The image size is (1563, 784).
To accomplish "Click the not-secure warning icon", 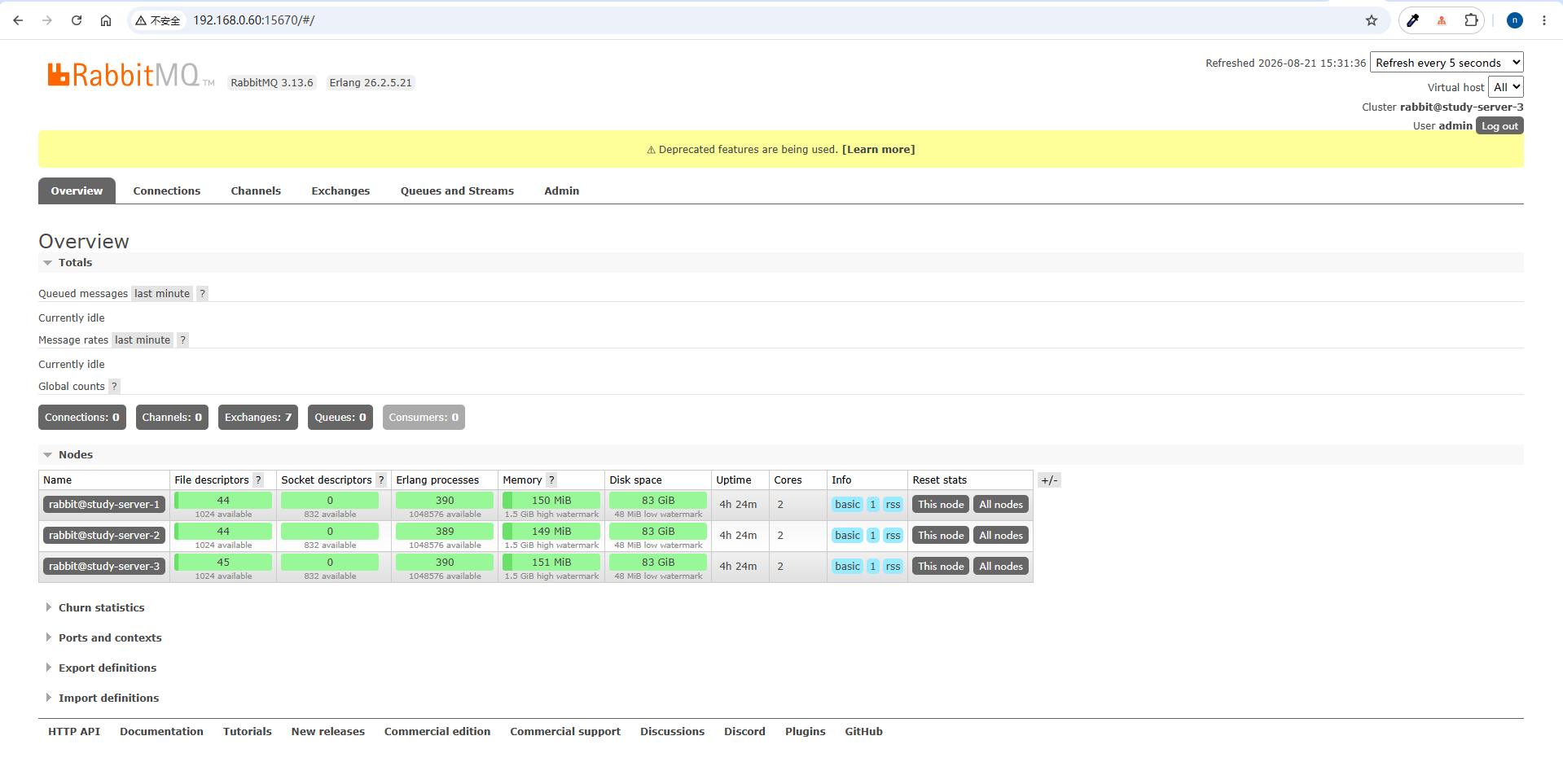I will tap(141, 20).
